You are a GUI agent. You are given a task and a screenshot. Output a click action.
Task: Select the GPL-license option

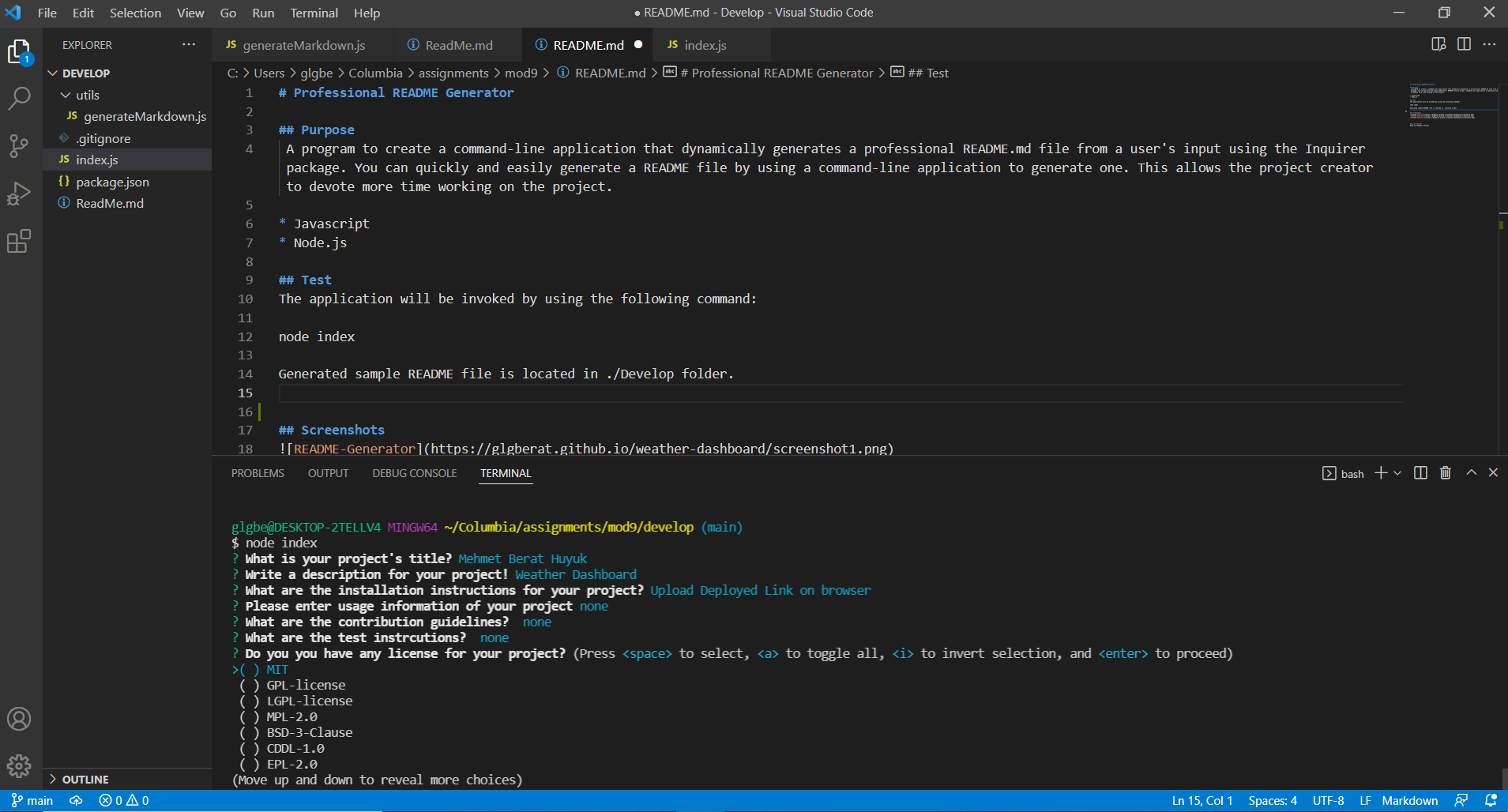(x=306, y=686)
